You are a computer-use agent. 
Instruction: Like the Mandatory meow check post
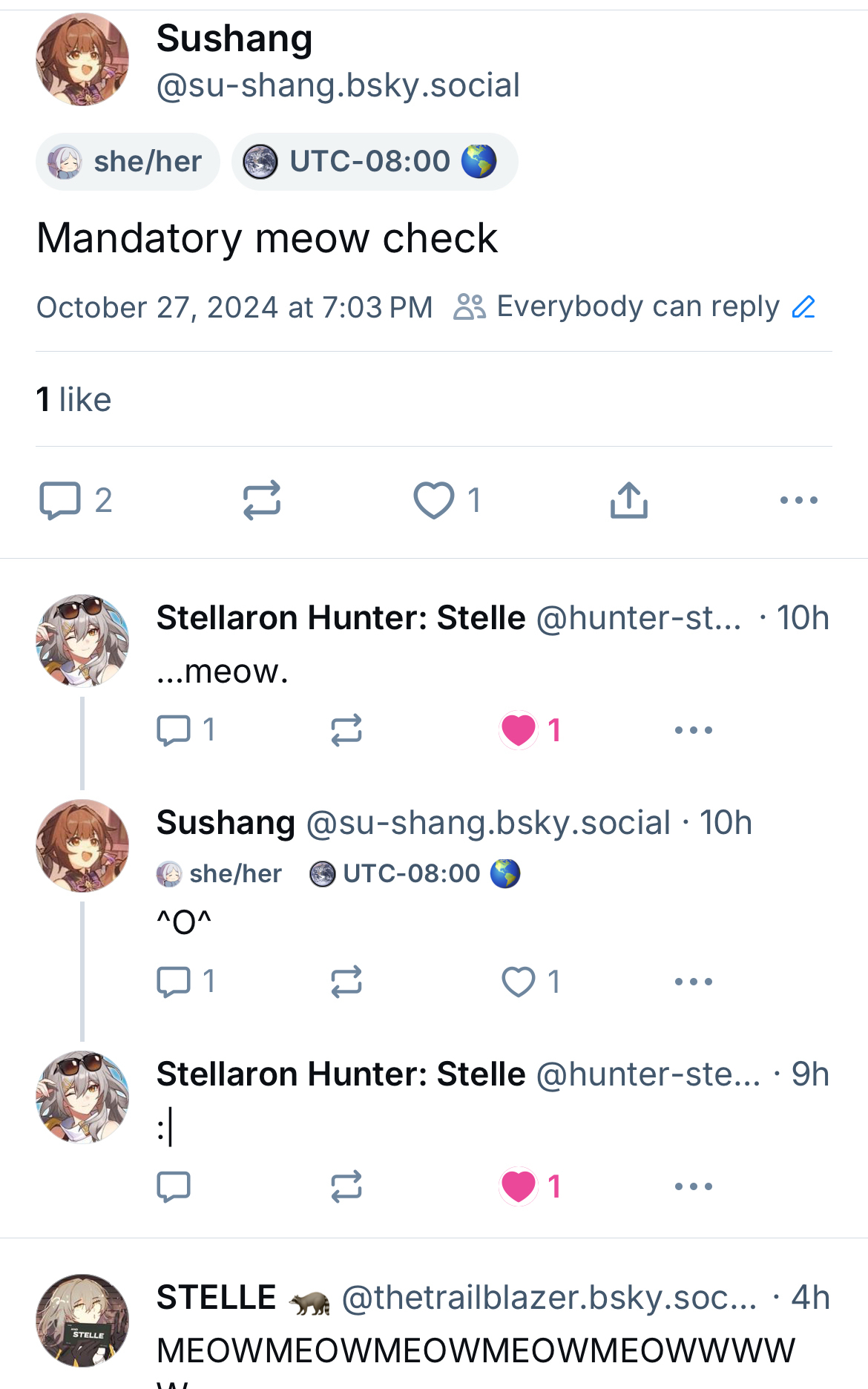tap(434, 500)
